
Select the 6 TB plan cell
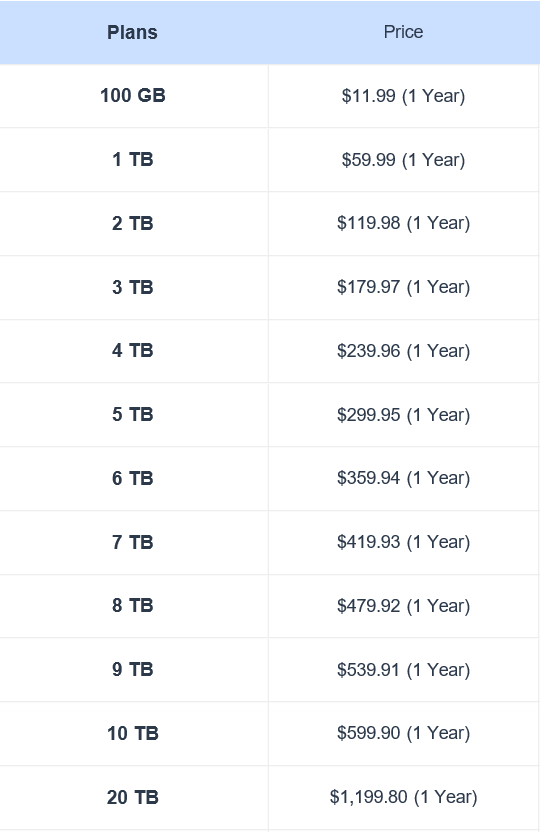click(133, 478)
